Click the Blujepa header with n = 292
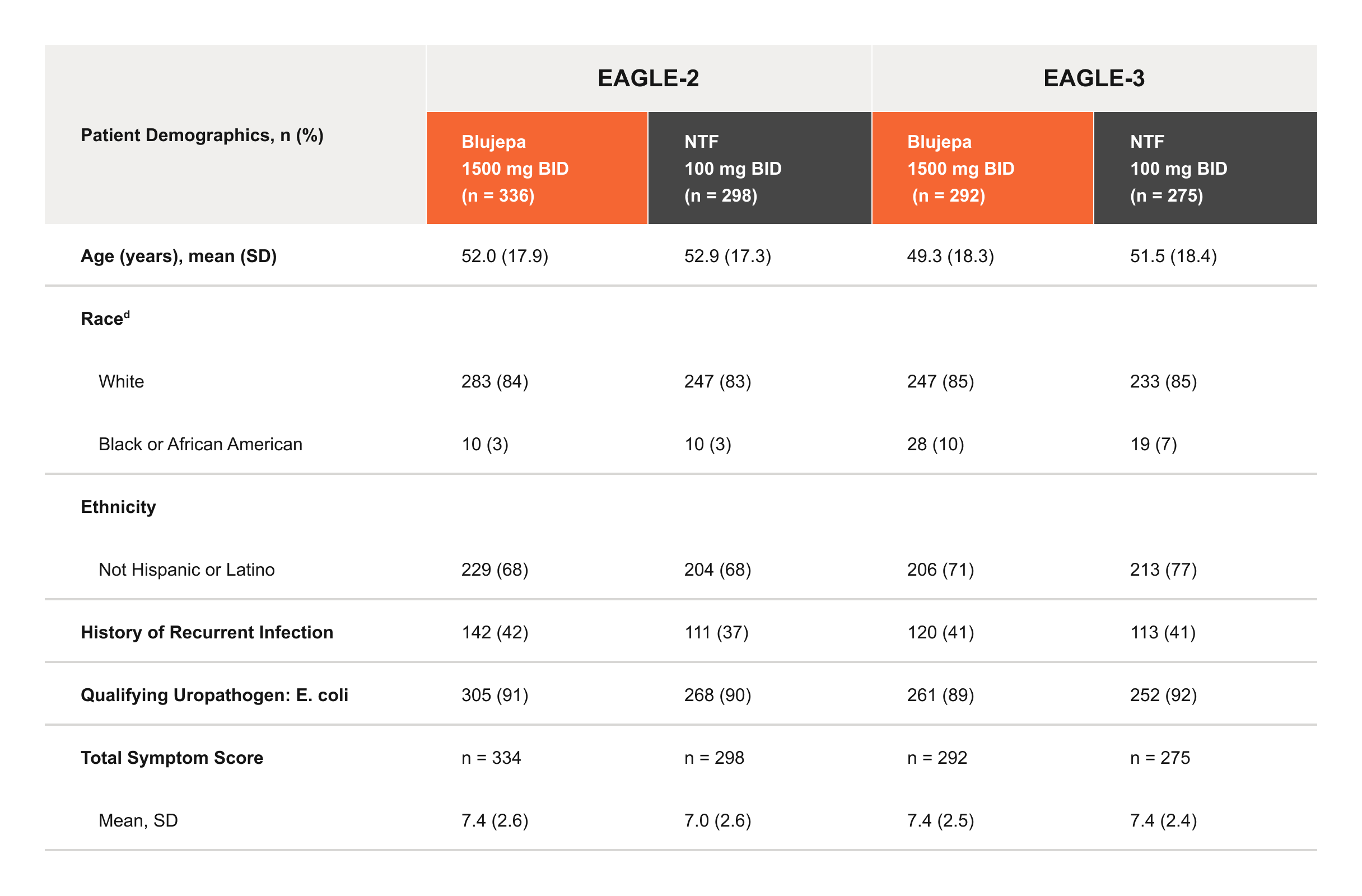Screen dimensions: 1362x896 tap(983, 168)
